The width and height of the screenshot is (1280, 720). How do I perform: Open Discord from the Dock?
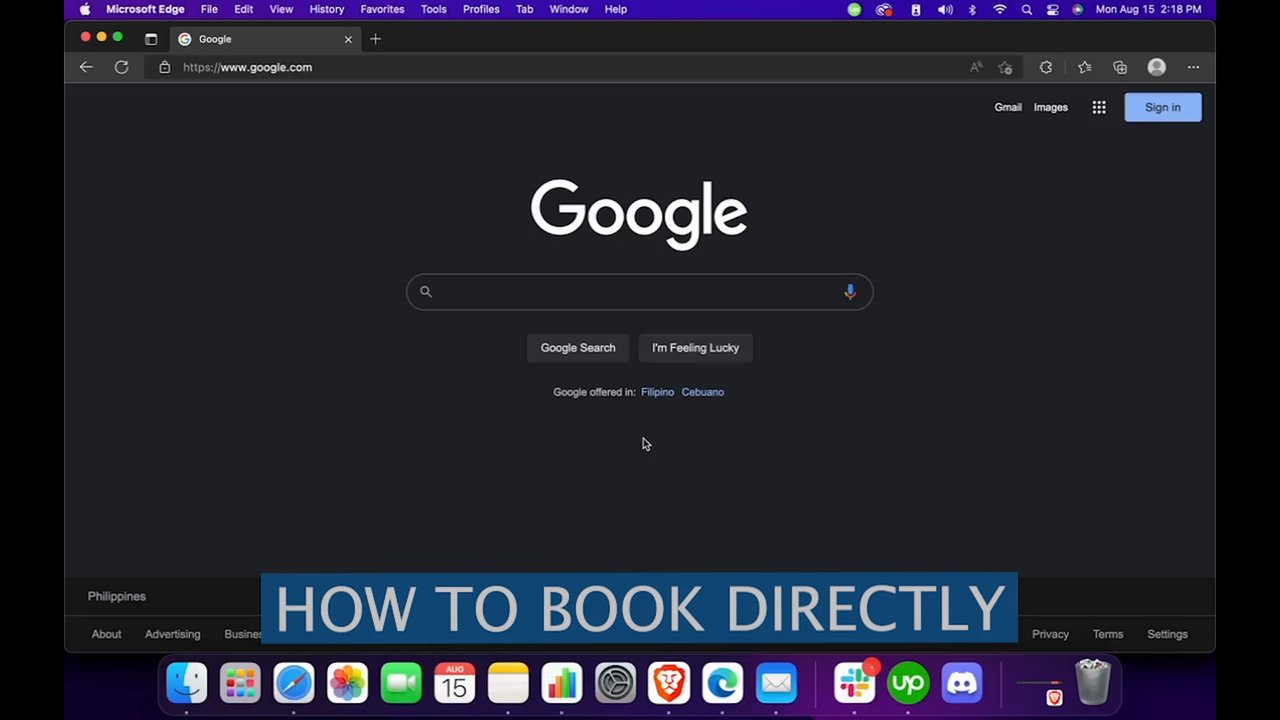point(962,684)
